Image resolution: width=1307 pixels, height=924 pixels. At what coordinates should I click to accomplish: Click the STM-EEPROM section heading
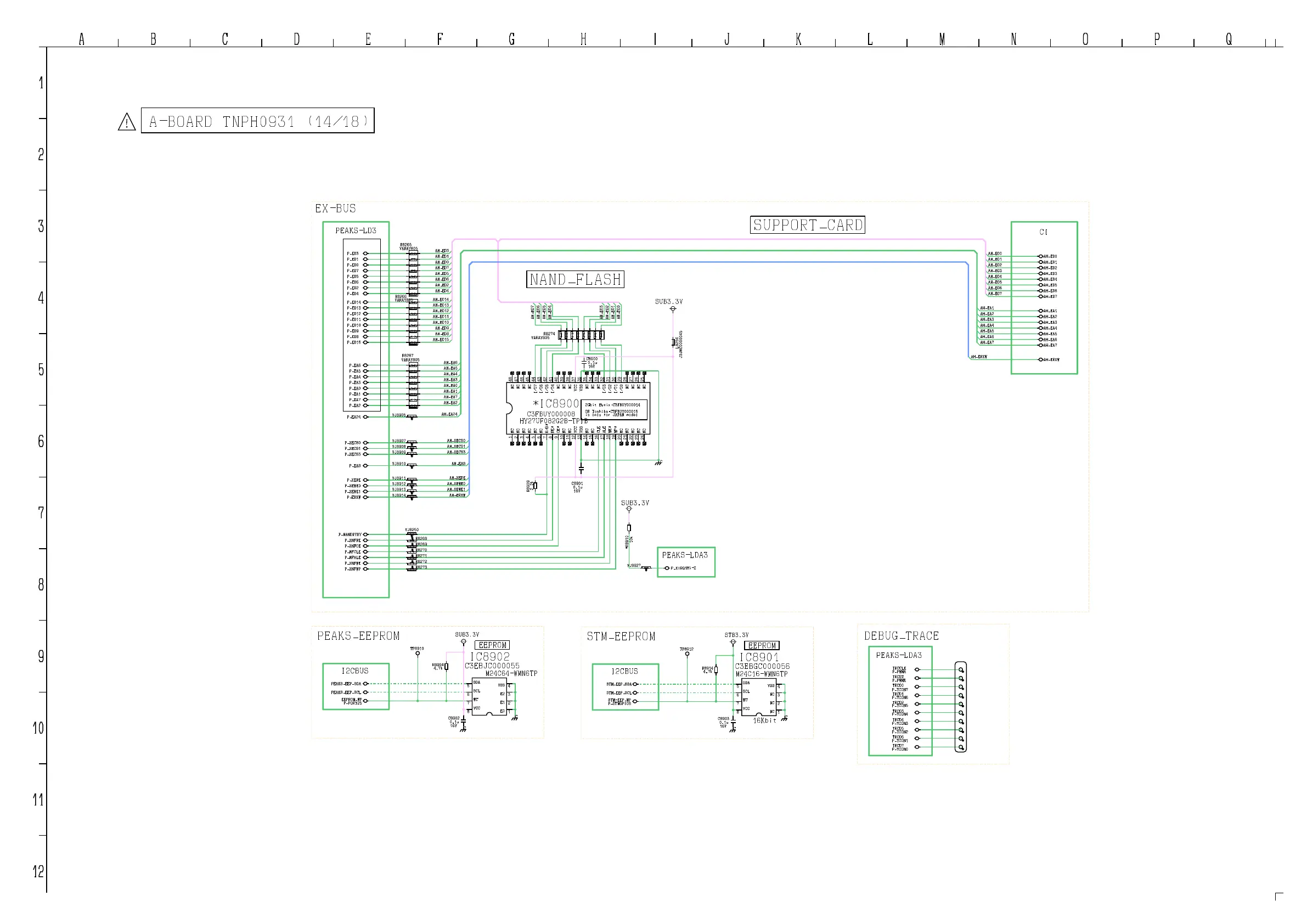pos(621,636)
